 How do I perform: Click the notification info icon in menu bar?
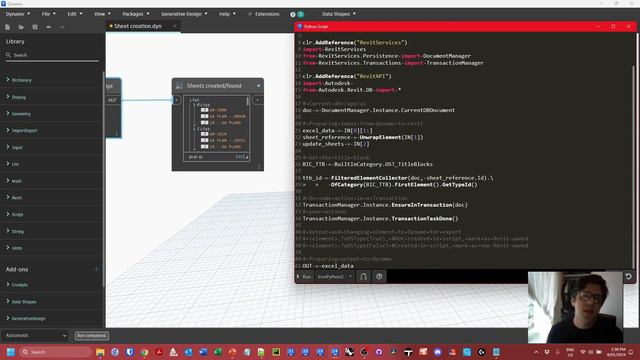pos(293,14)
